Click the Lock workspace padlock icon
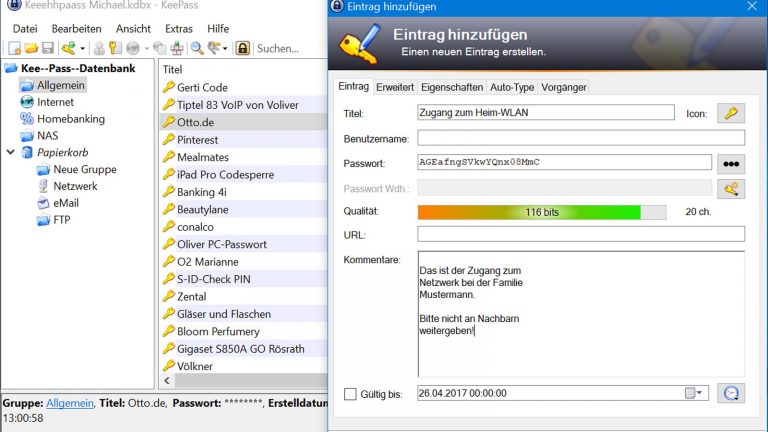768x432 pixels. click(x=242, y=48)
